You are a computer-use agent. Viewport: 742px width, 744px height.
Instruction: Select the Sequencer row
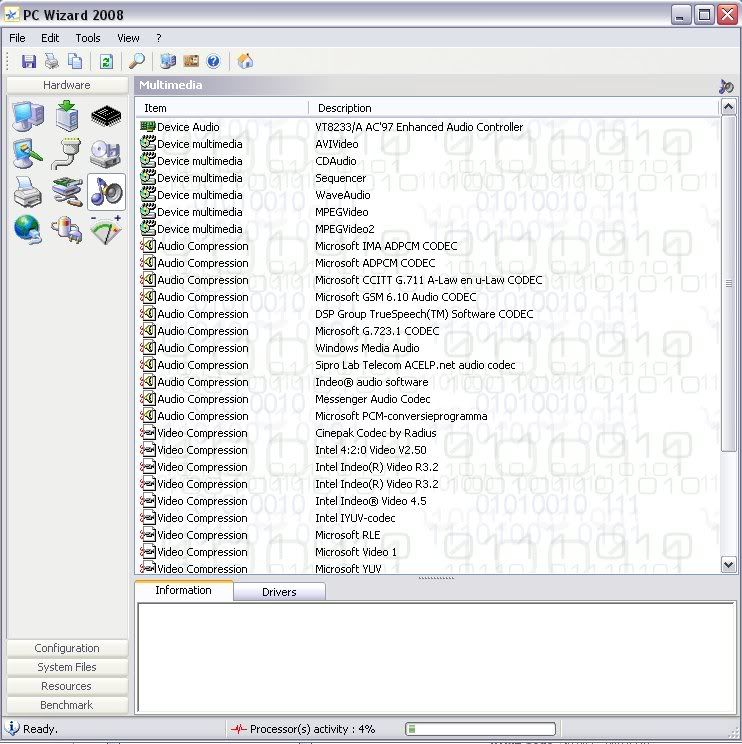429,178
